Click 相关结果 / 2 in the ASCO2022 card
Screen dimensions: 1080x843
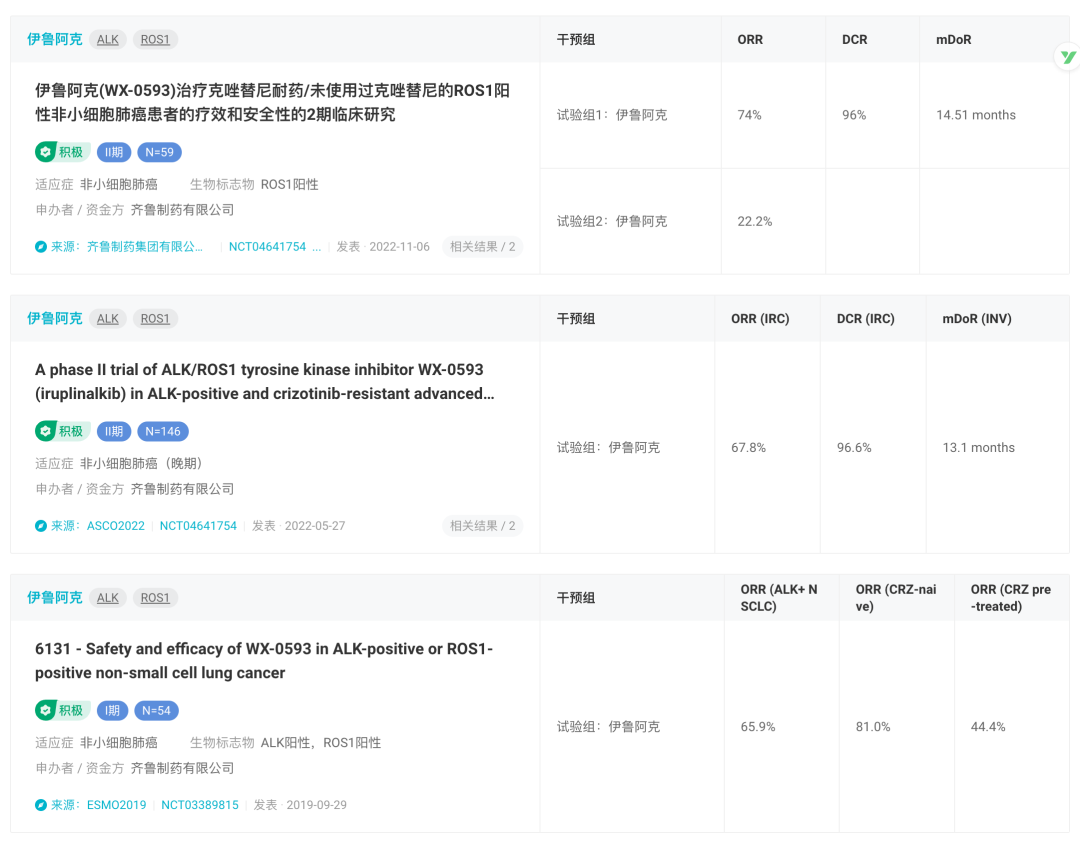(482, 525)
